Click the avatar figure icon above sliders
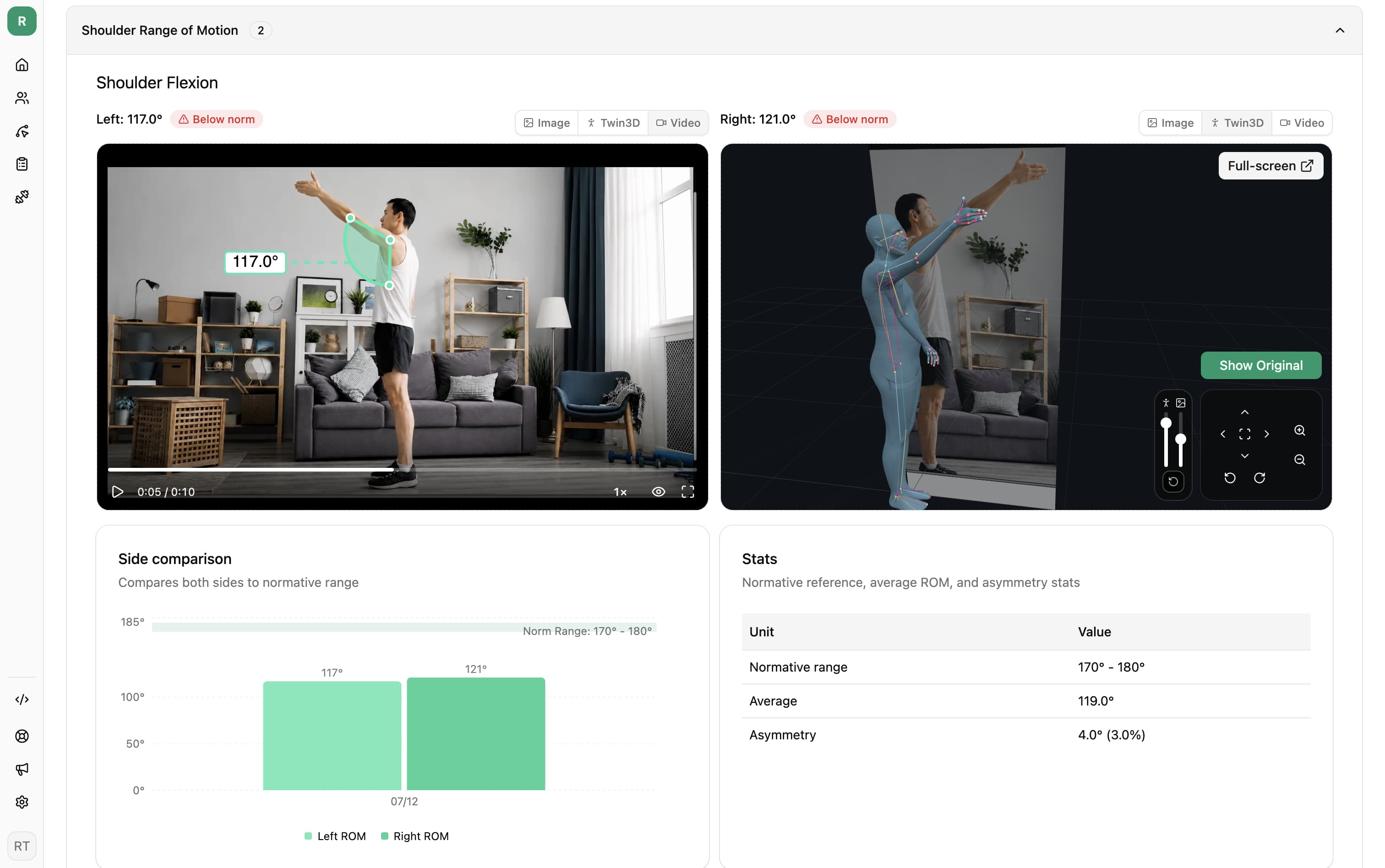Viewport: 1385px width, 868px height. coord(1166,403)
